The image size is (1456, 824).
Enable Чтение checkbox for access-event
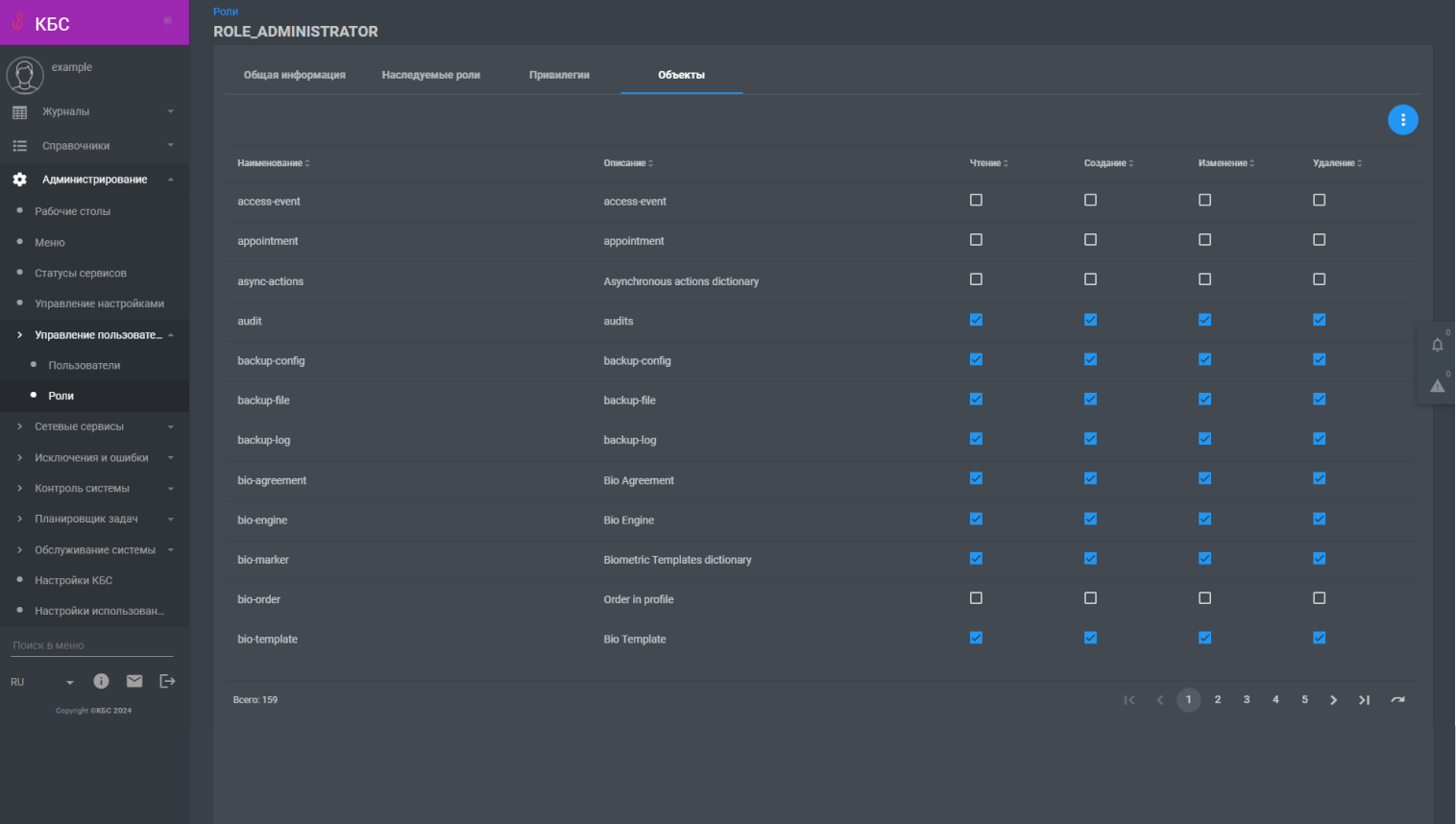click(x=976, y=200)
